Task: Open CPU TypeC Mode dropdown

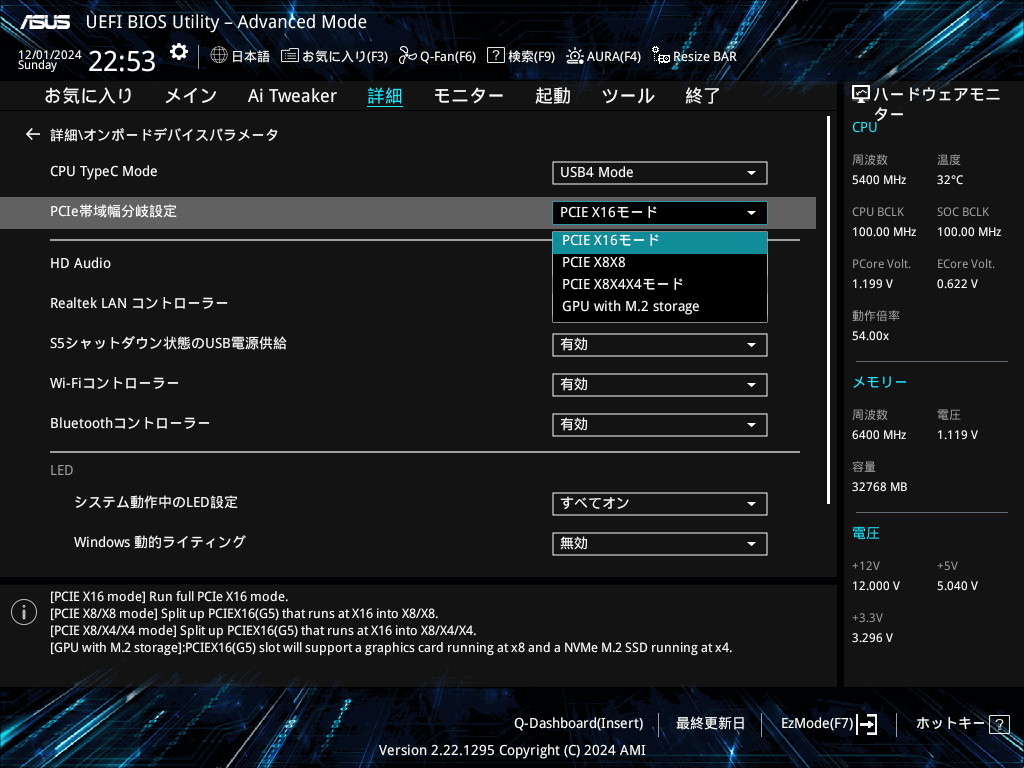Action: tap(660, 173)
